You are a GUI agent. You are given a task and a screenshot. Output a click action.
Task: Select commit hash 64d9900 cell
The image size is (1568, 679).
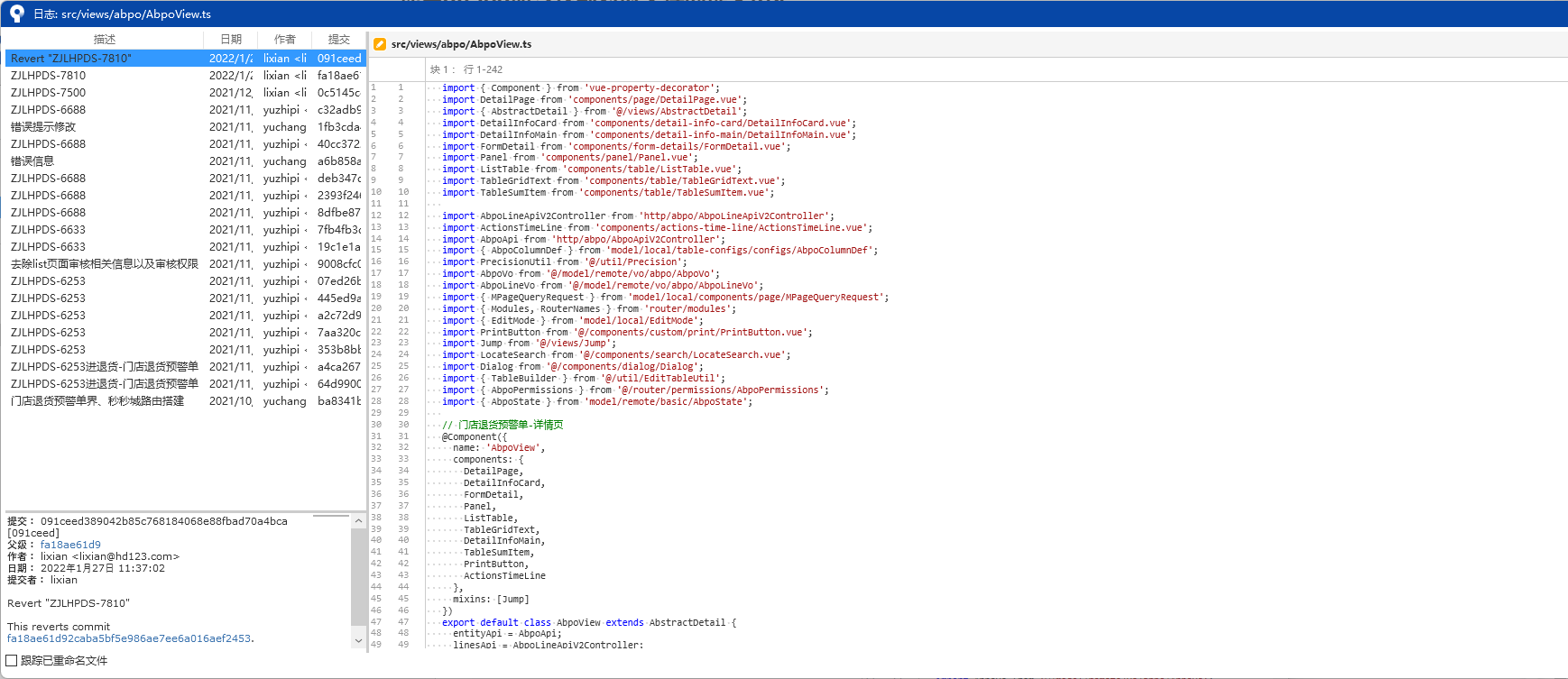coord(338,384)
